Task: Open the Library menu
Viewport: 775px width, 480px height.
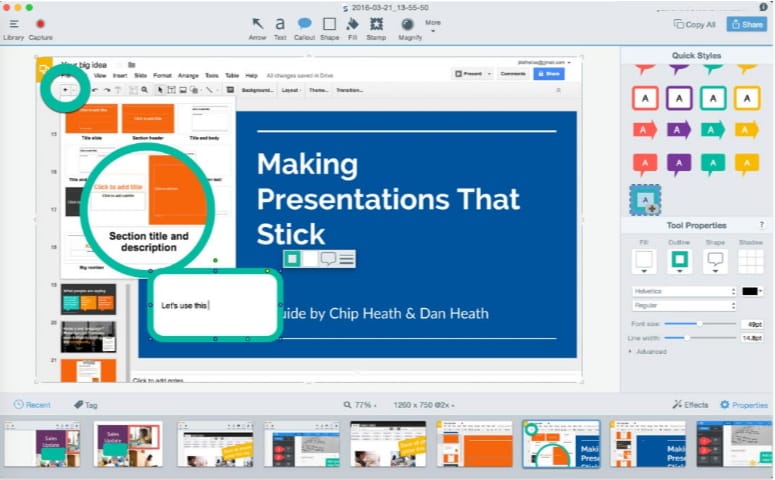Action: (x=13, y=29)
